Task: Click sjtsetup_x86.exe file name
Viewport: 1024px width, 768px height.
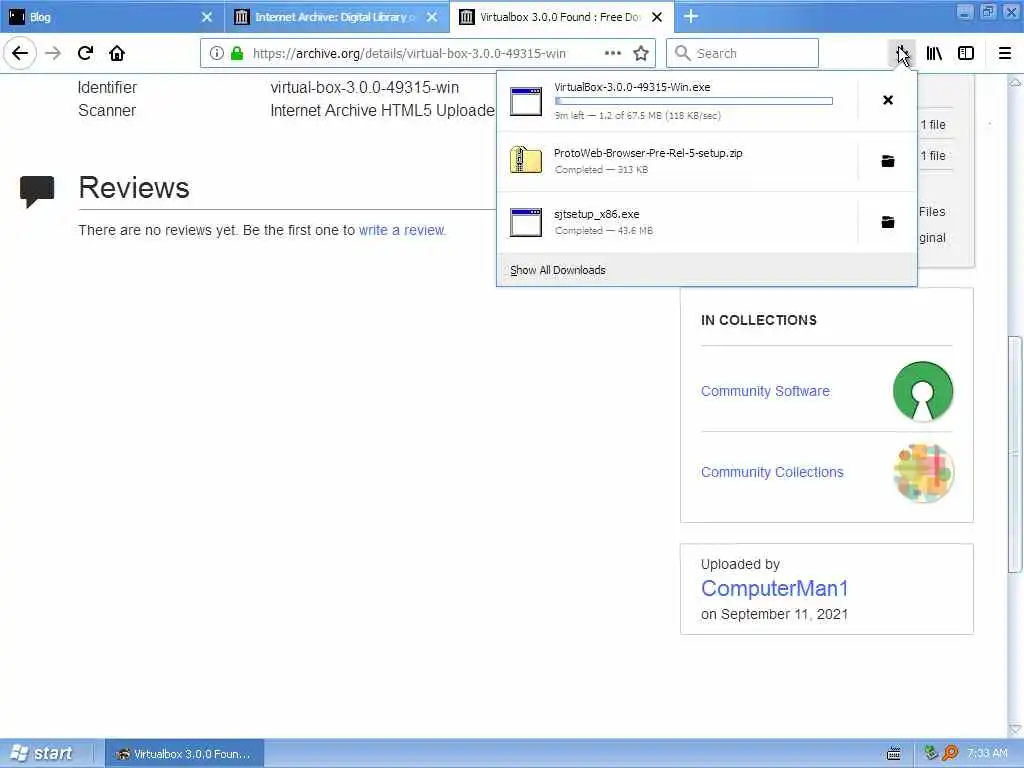Action: pyautogui.click(x=596, y=214)
